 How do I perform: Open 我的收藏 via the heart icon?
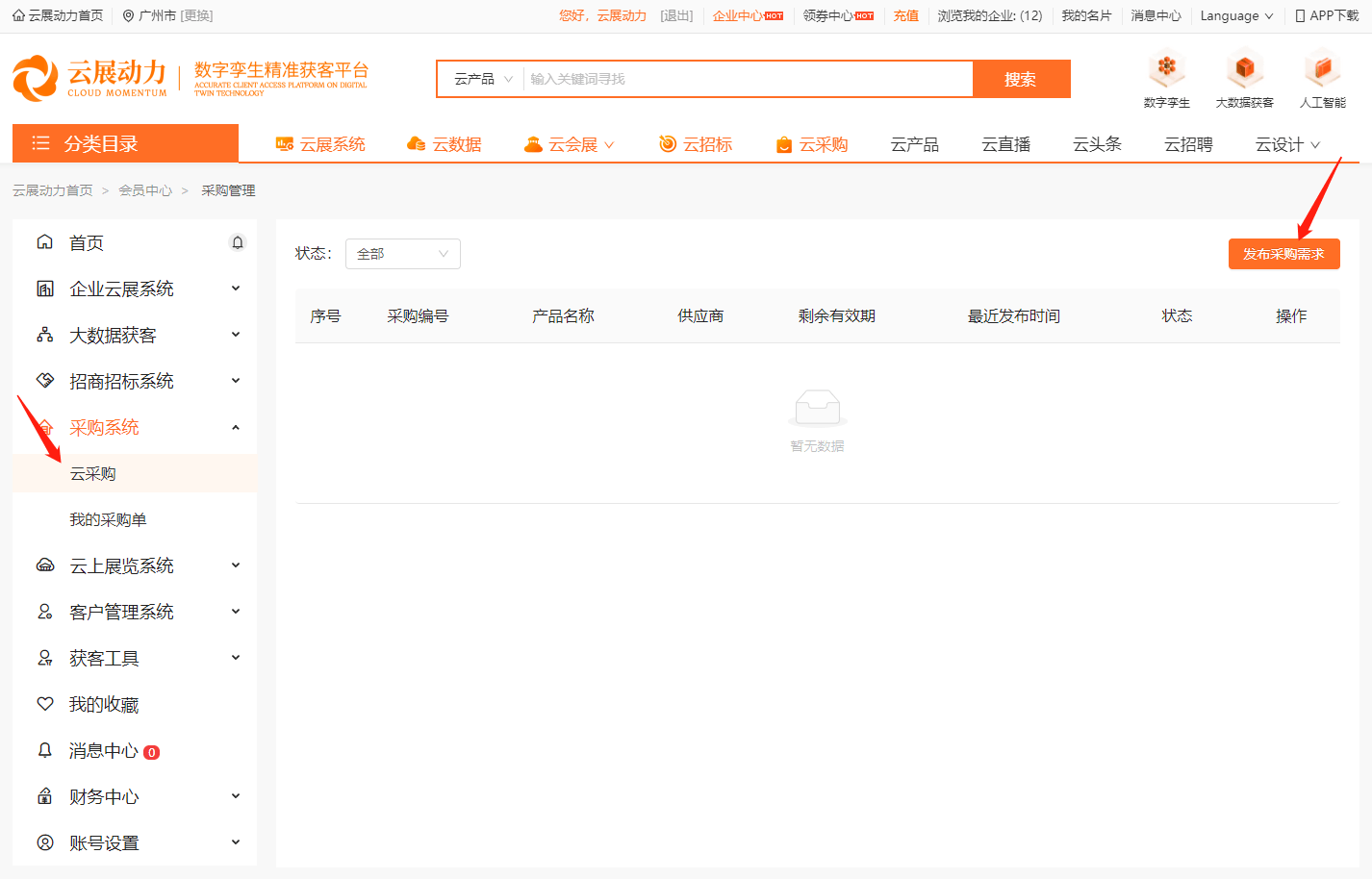(45, 704)
